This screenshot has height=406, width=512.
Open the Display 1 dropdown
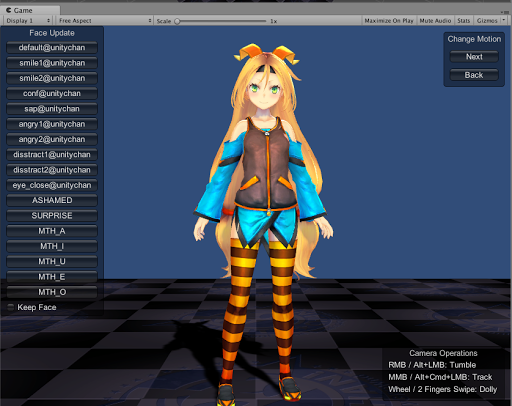(x=28, y=21)
